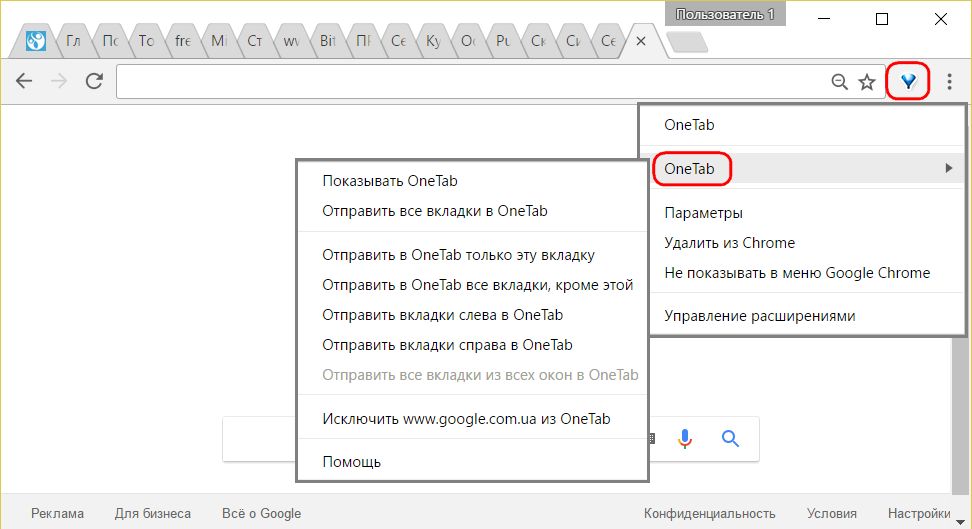Open the Chrome three-dot menu
Image resolution: width=972 pixels, height=529 pixels.
tap(949, 81)
